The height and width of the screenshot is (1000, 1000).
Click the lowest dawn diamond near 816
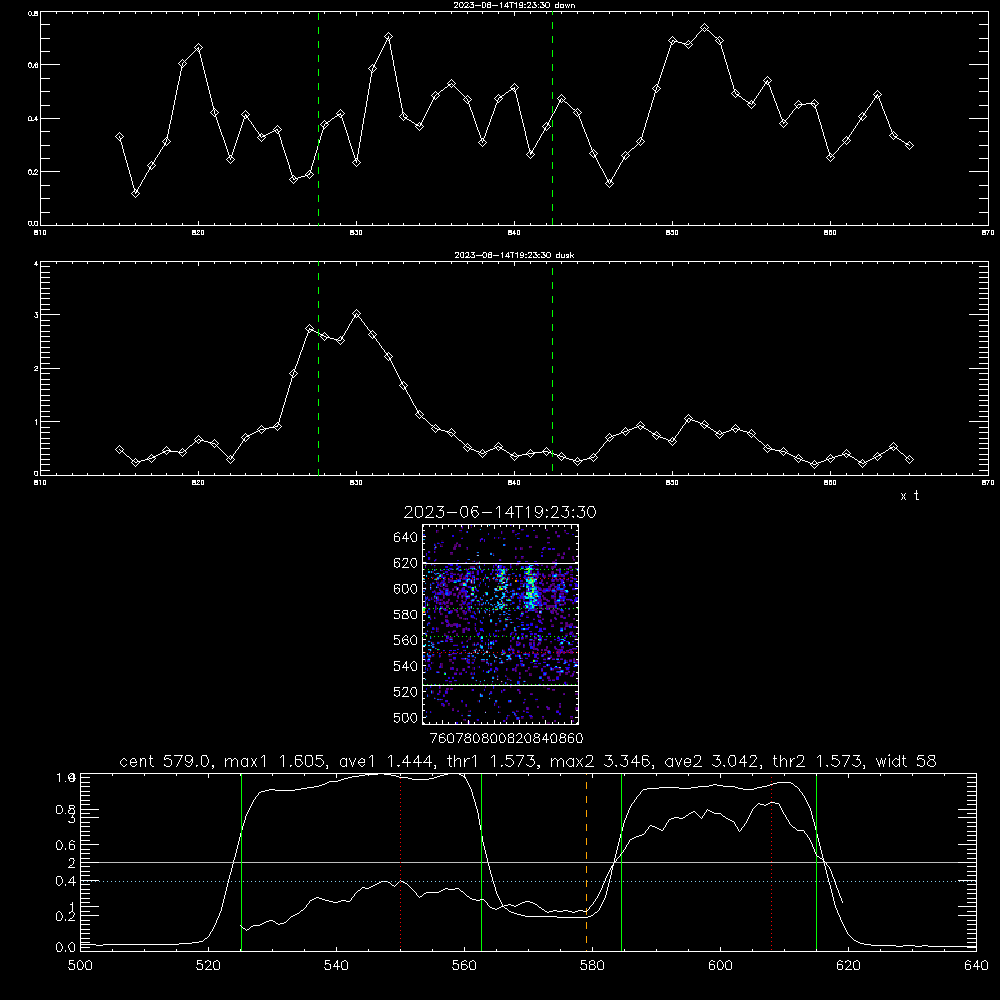point(135,193)
